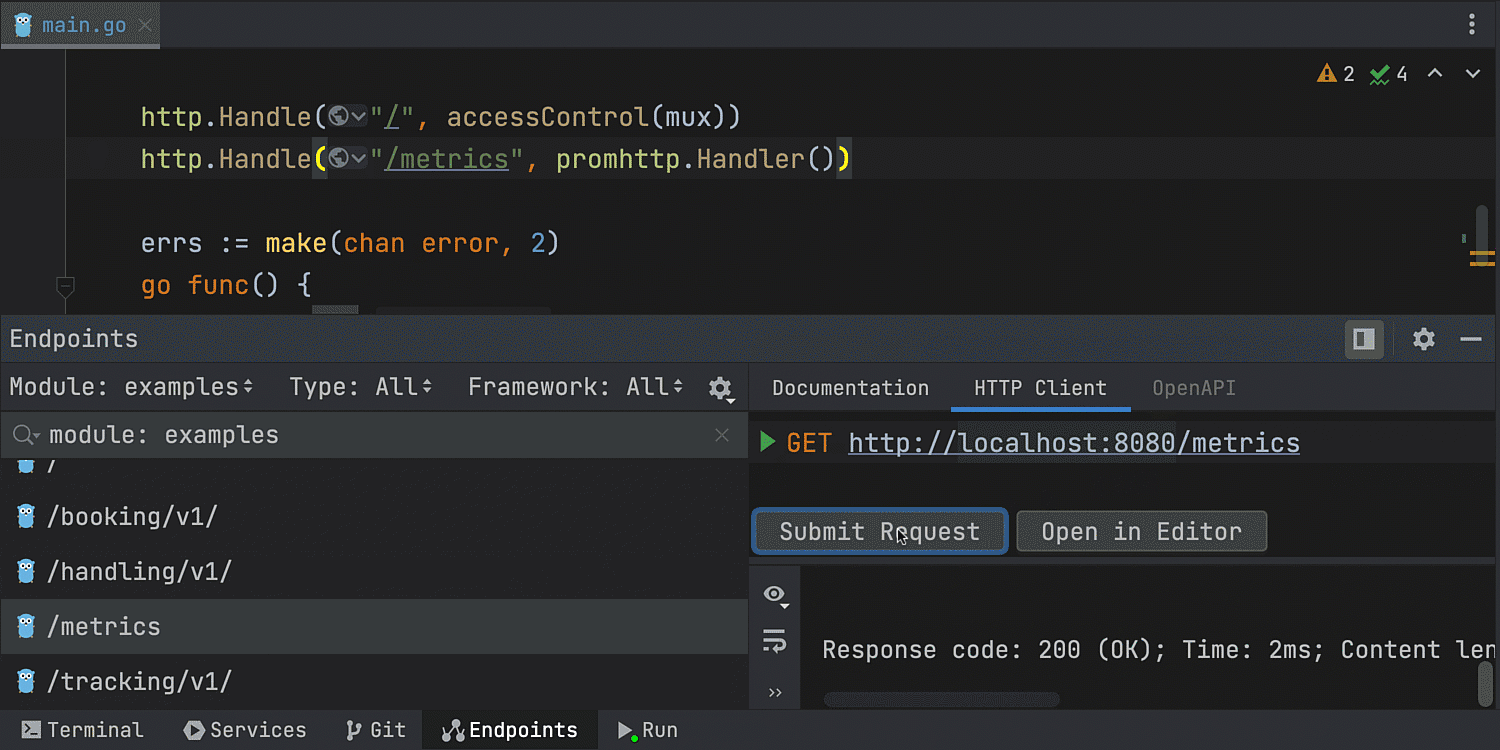
Task: Jump to previous highlighted problem arrow
Action: coord(1435,74)
